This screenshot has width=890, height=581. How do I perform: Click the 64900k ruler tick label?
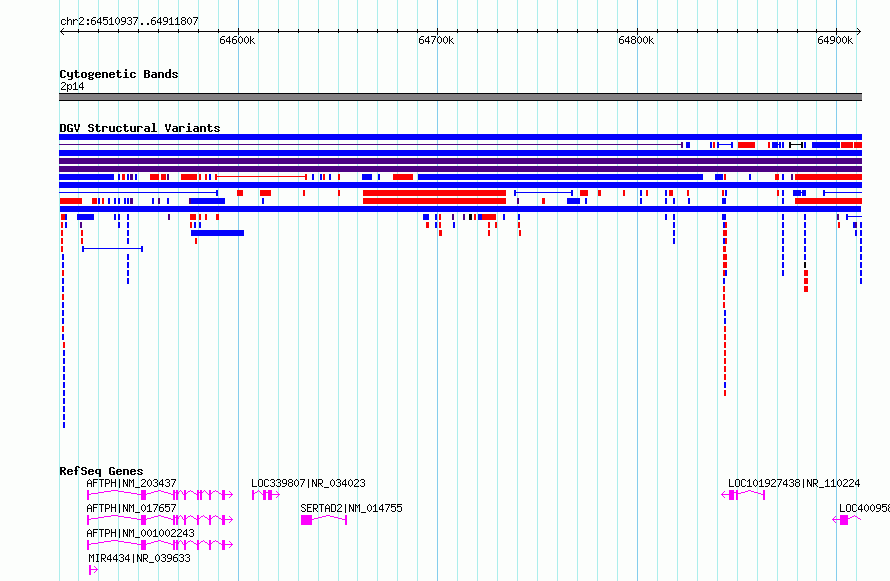pos(835,40)
